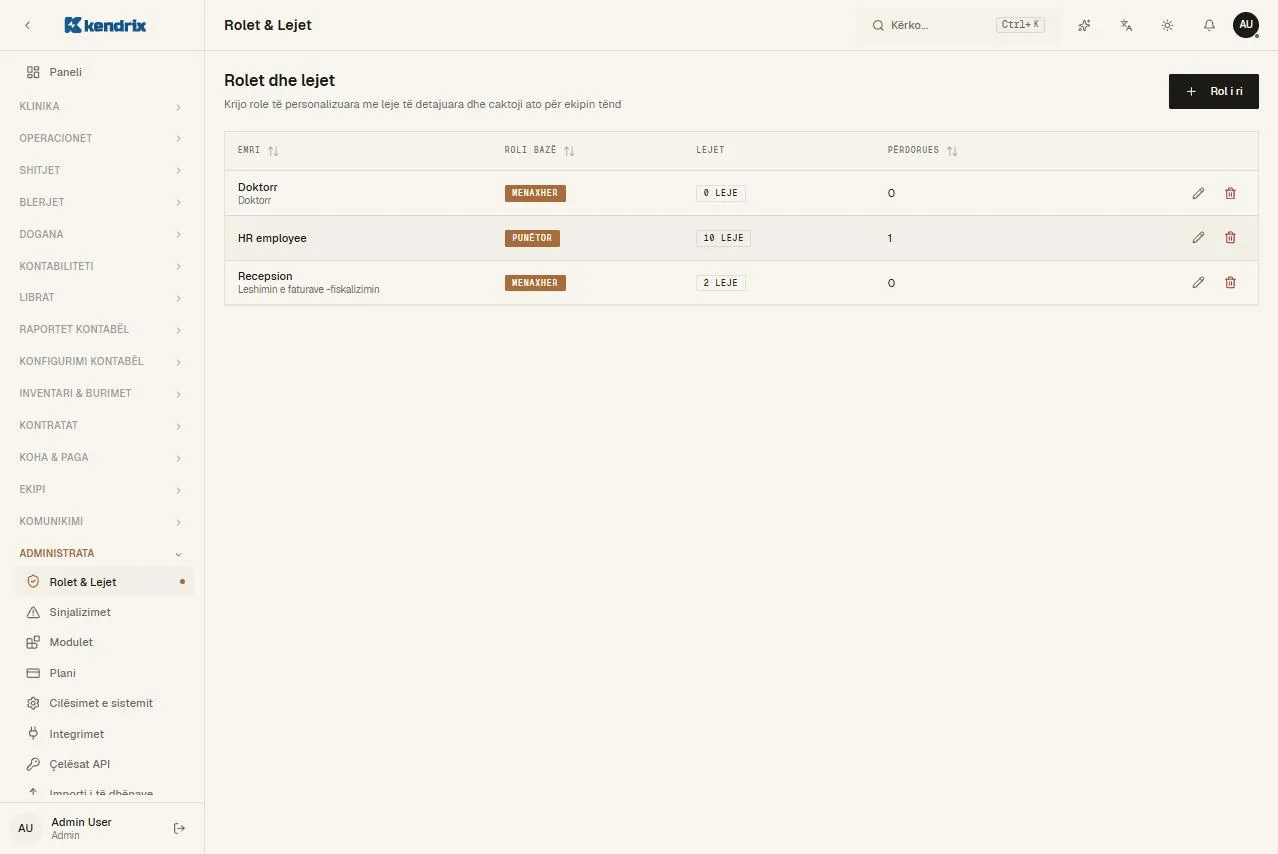Log out using the sign-out icon
This screenshot has height=854, width=1278.
tap(180, 828)
